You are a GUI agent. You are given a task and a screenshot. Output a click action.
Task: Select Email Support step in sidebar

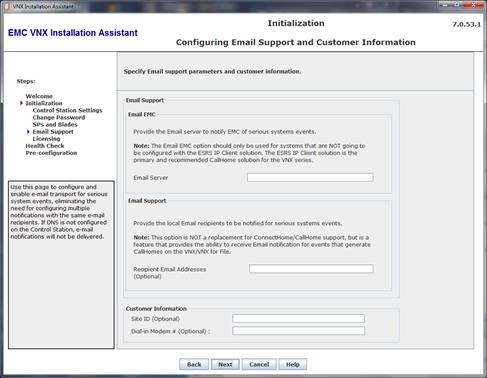coord(53,132)
